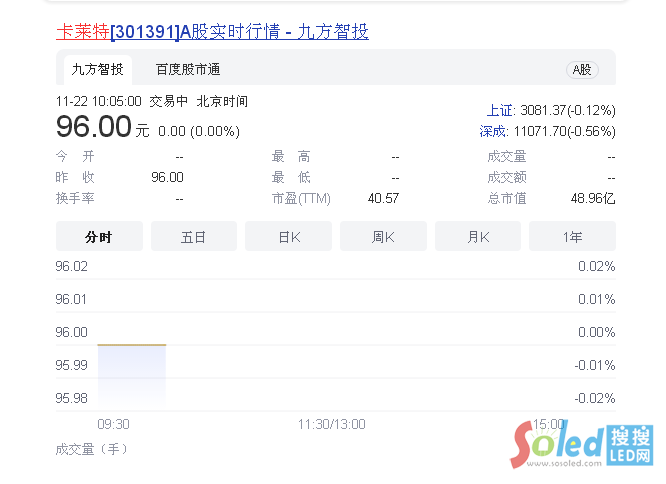
Task: Show the 五日 chart view
Action: 193,237
